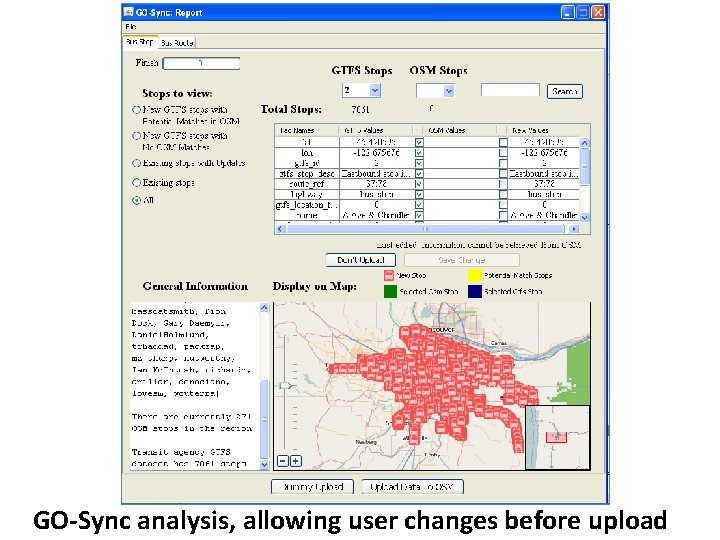Screen dimensions: 720x540
Task: Click the Save Change button
Action: (x=461, y=260)
